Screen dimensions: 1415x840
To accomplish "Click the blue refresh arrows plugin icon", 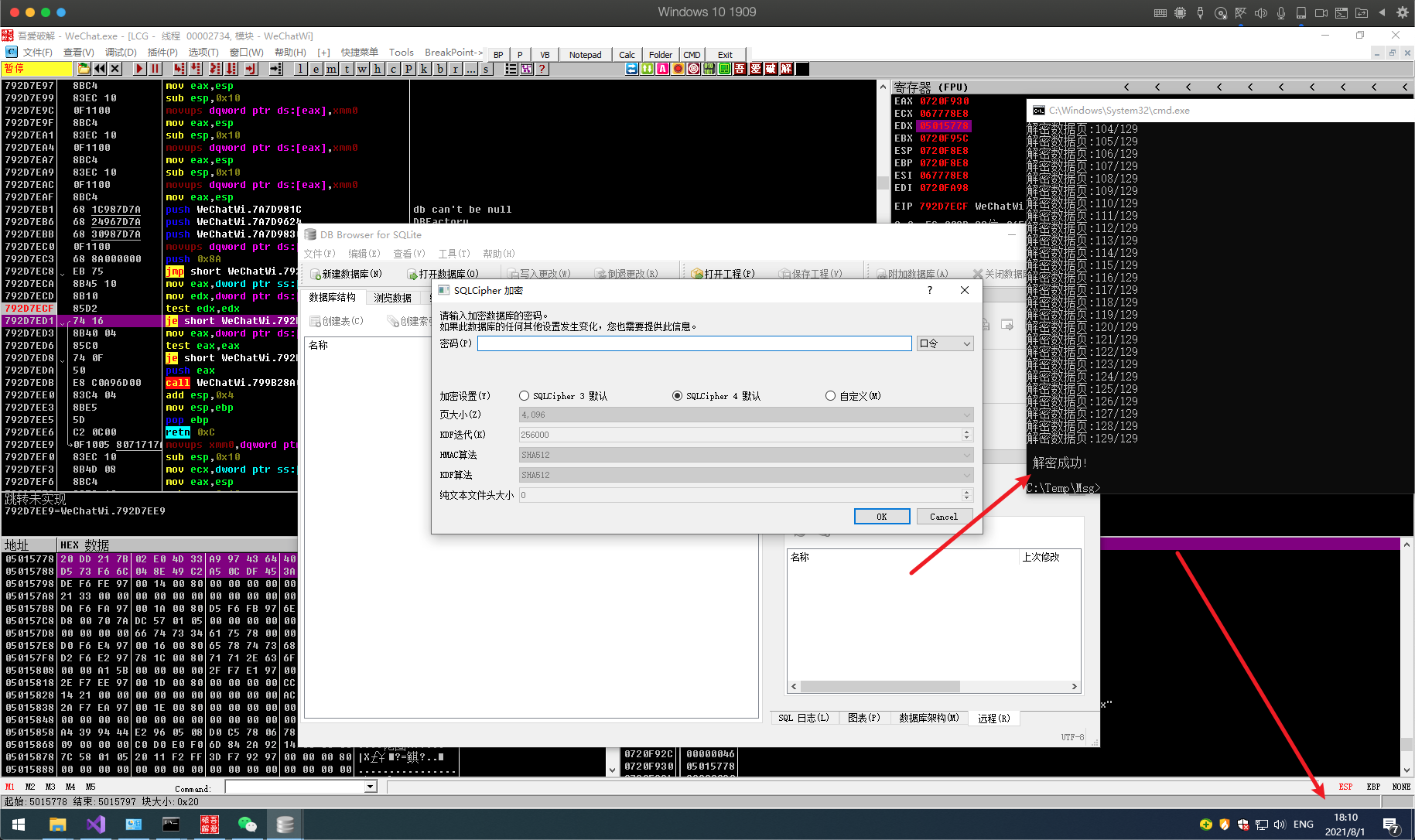I will [x=632, y=69].
